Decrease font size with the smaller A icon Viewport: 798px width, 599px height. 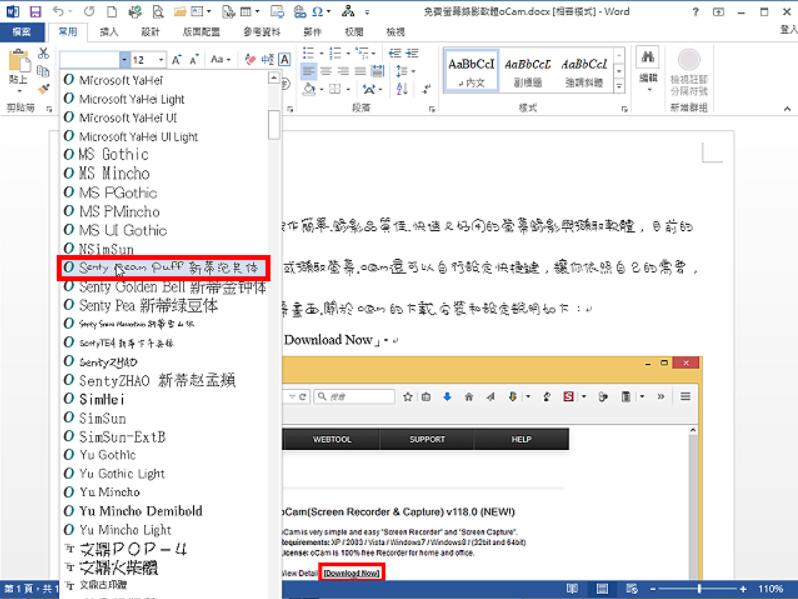click(194, 60)
